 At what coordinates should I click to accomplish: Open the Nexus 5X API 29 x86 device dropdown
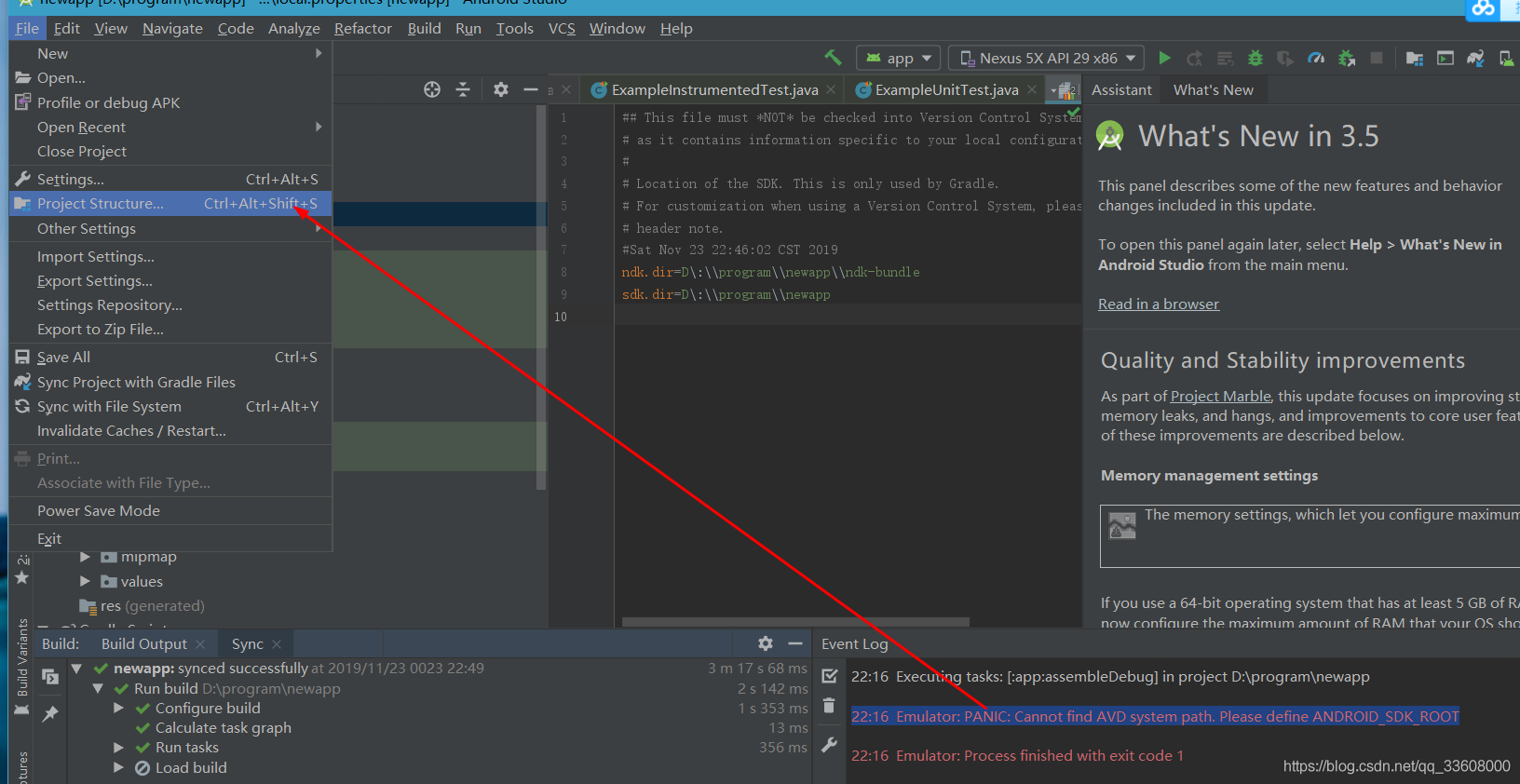pyautogui.click(x=1047, y=58)
